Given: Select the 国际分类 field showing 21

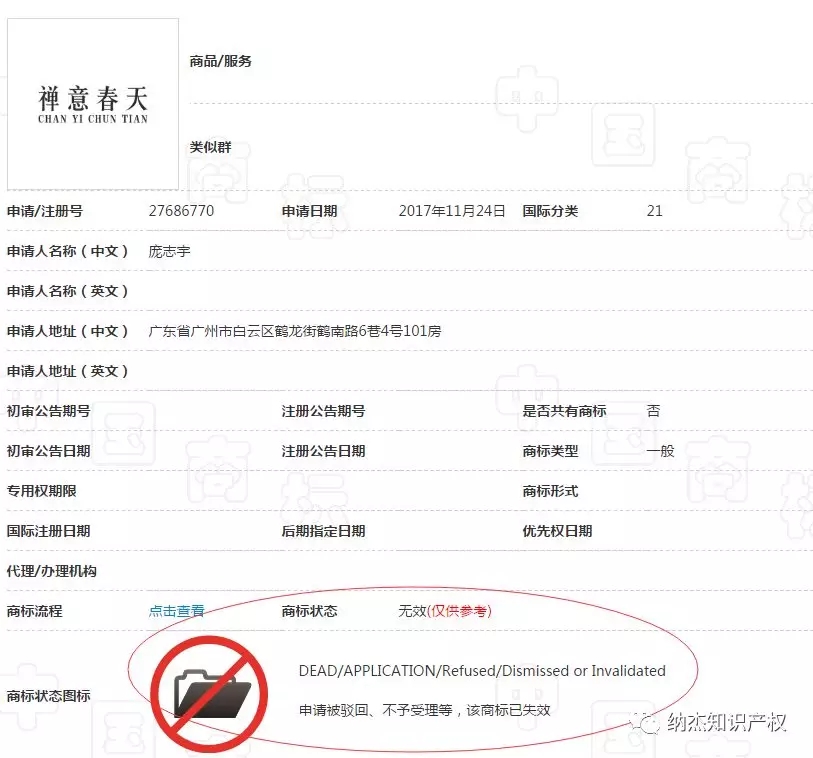Looking at the screenshot, I should click(x=653, y=211).
